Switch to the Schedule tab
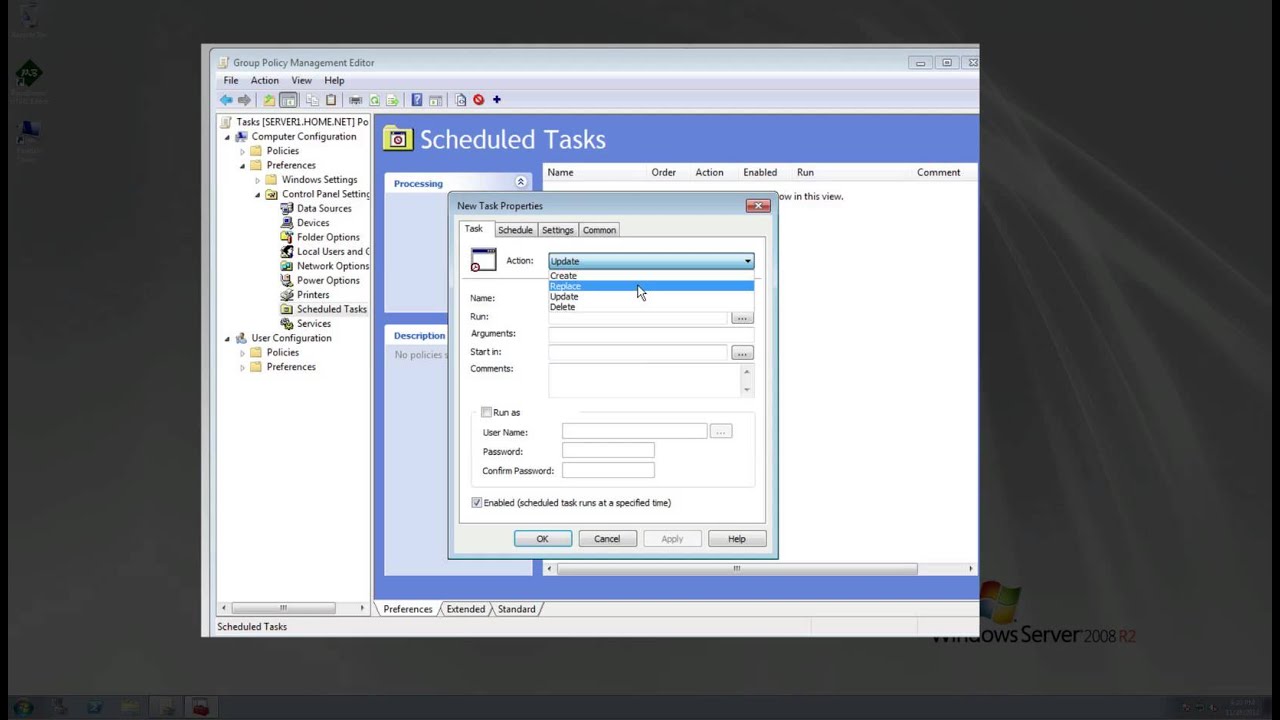 coord(515,230)
